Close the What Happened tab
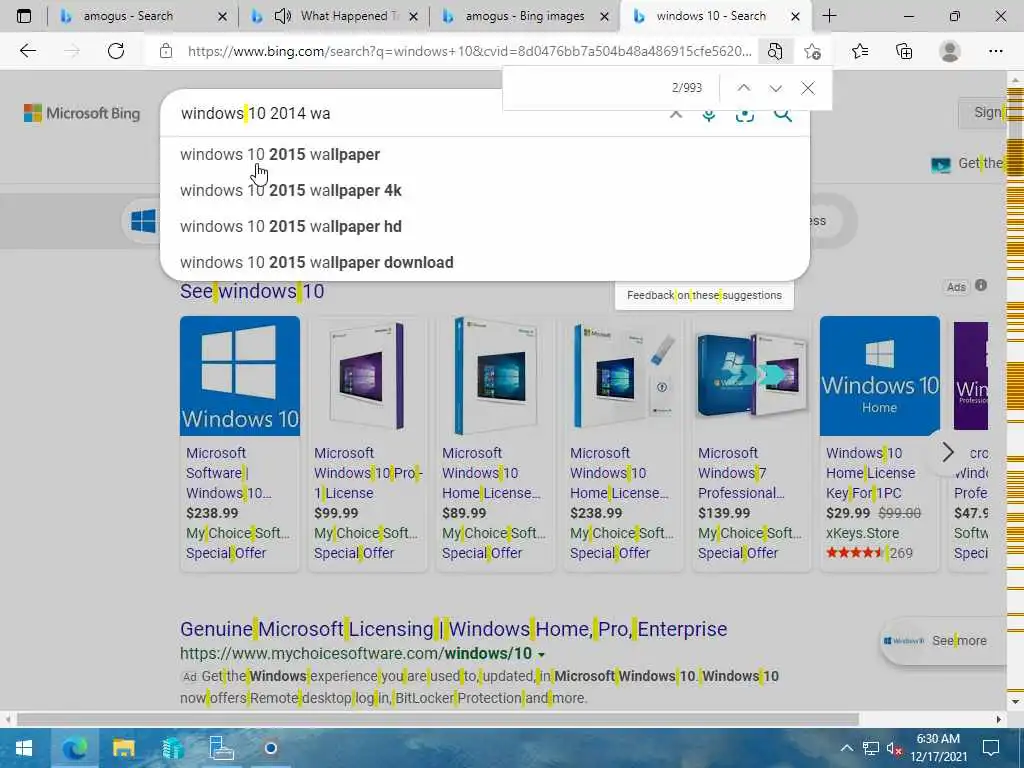1024x768 pixels. pyautogui.click(x=413, y=16)
